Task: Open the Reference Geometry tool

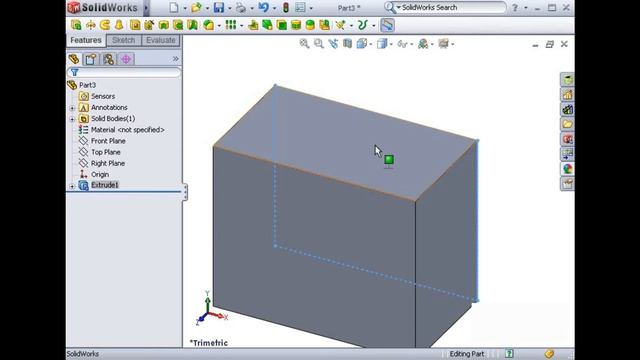Action: 340,25
